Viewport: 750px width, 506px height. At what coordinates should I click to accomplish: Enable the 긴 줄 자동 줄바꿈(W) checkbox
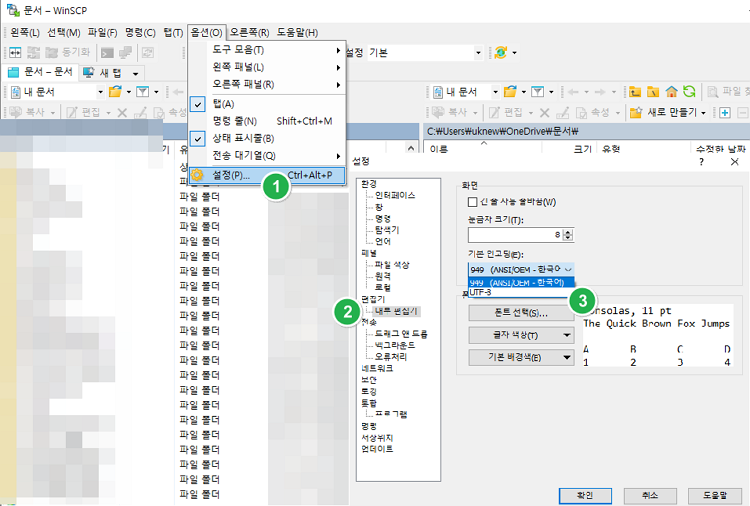pyautogui.click(x=472, y=202)
